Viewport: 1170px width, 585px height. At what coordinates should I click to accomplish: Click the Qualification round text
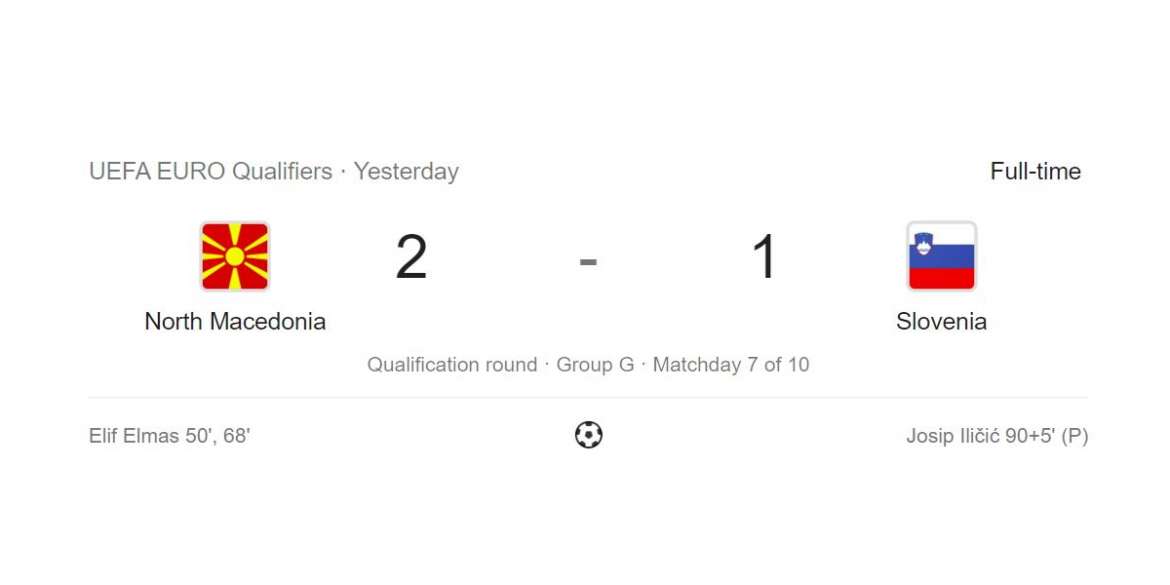451,364
